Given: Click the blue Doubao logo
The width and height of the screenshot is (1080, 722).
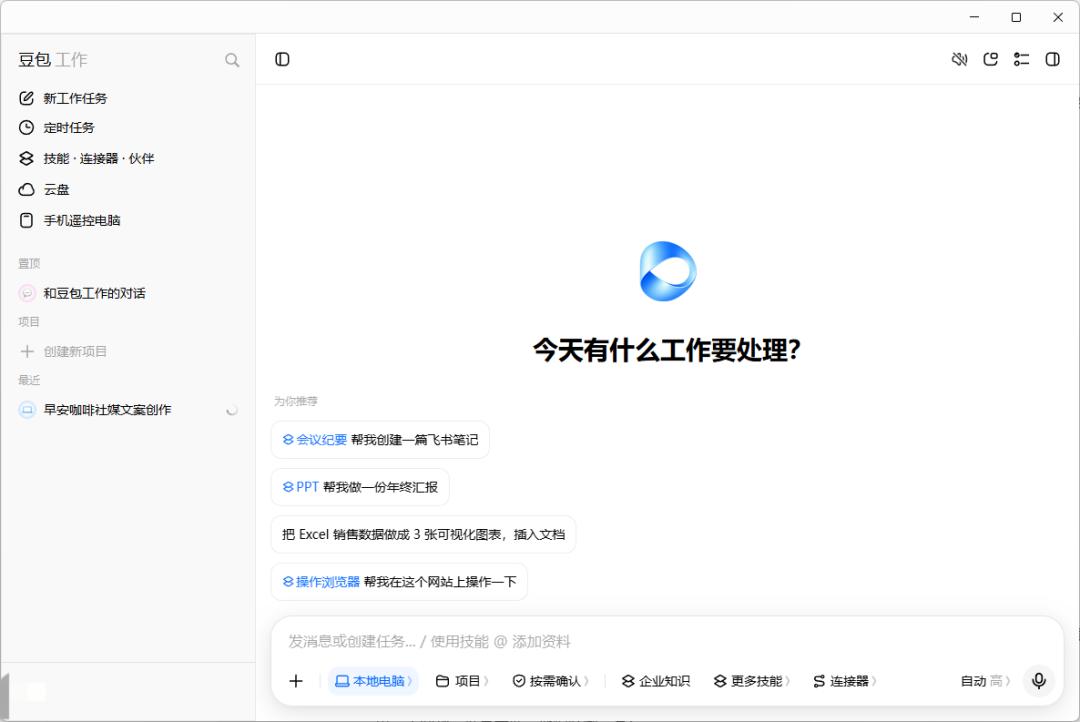Looking at the screenshot, I should click(x=667, y=271).
